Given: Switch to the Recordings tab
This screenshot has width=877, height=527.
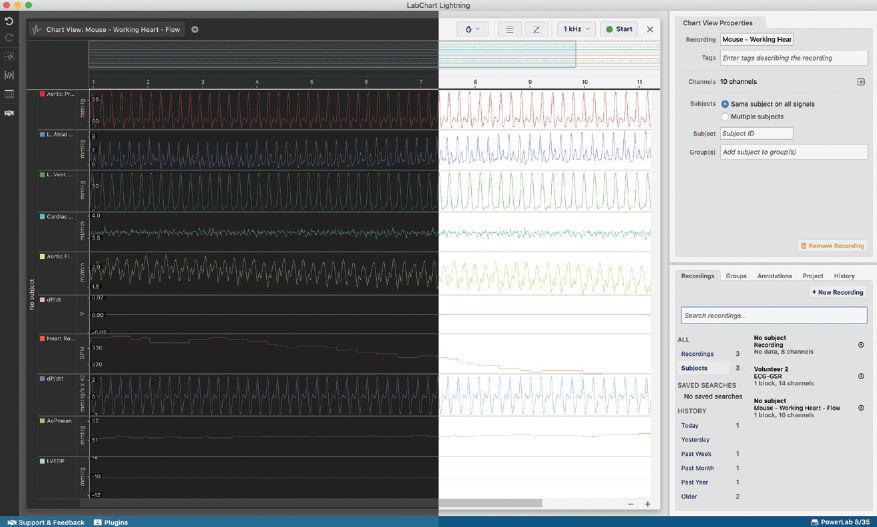Looking at the screenshot, I should (697, 276).
